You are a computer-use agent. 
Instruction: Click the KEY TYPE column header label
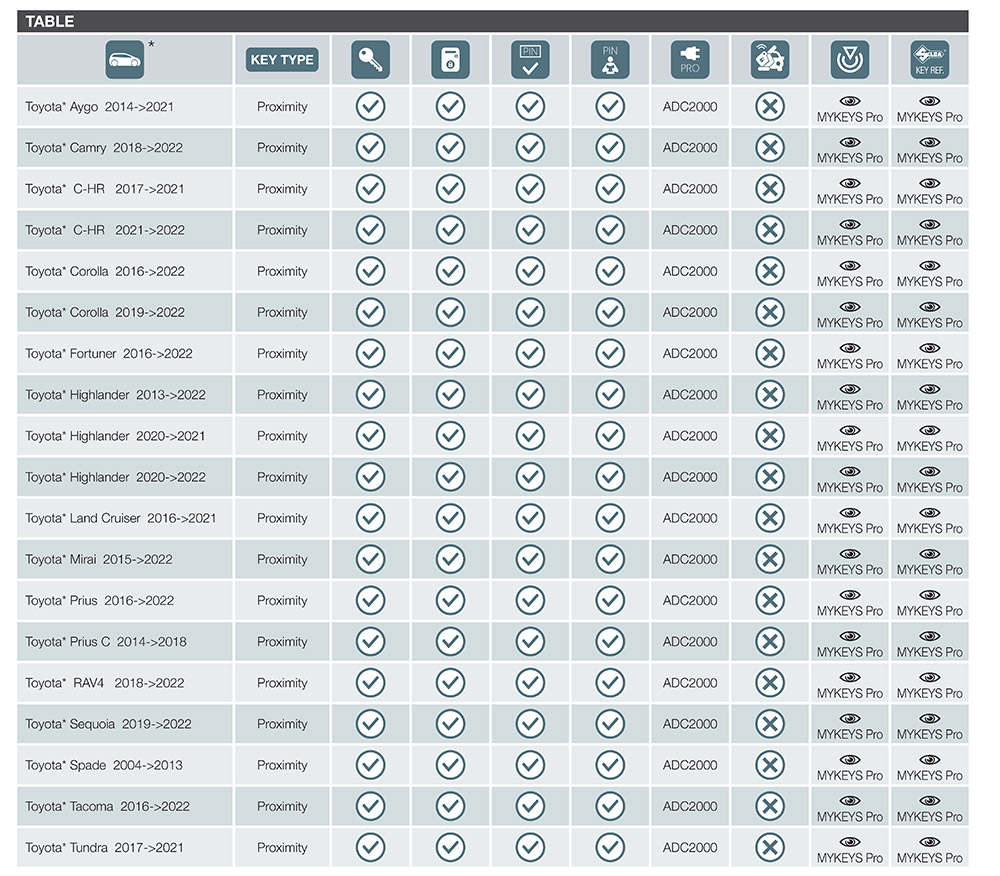click(x=282, y=60)
